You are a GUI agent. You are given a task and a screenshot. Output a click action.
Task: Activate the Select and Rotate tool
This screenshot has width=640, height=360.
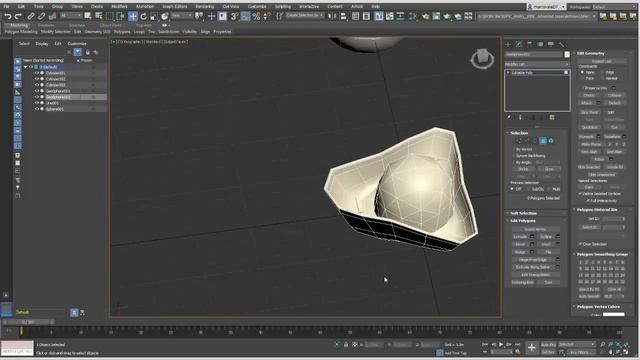tap(143, 16)
